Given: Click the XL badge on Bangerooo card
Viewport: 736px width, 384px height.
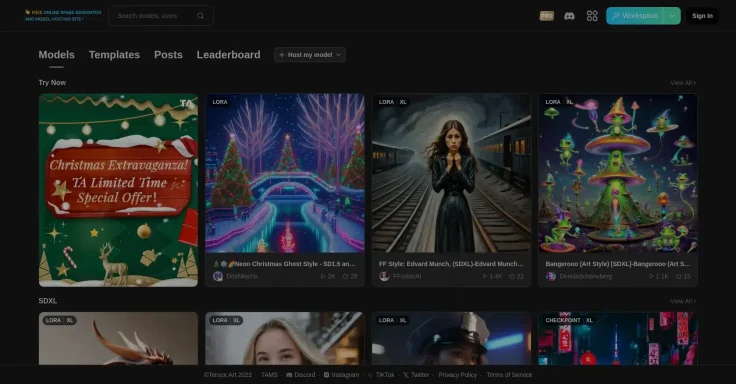Looking at the screenshot, I should 569,102.
